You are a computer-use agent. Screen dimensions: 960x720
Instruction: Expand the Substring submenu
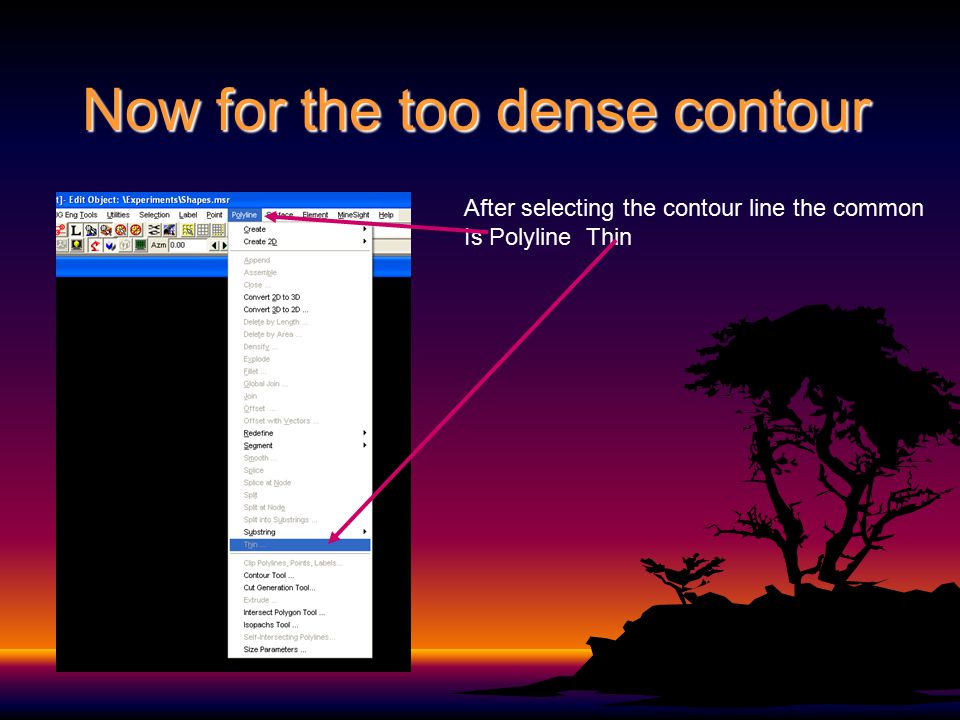pyautogui.click(x=300, y=532)
